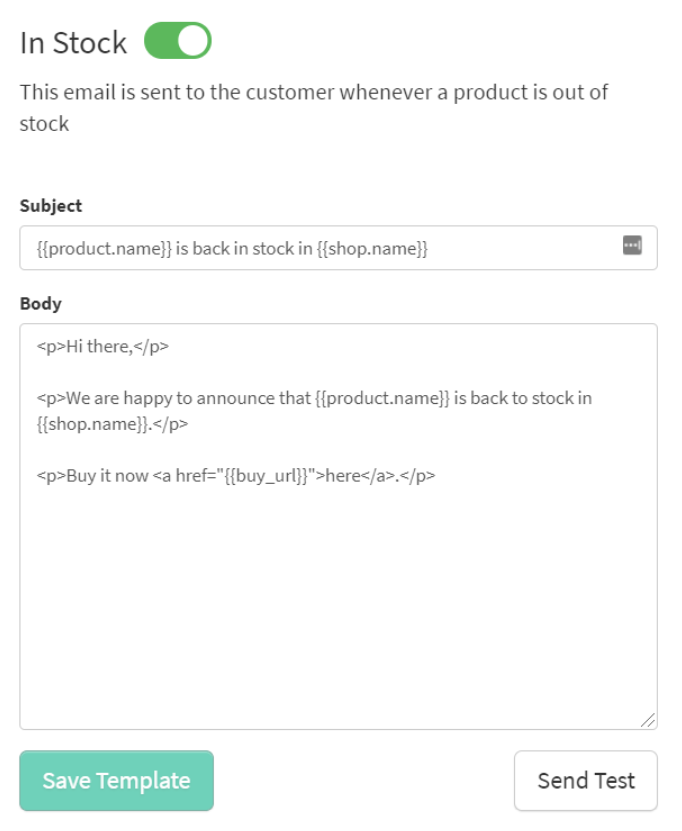682x831 pixels.
Task: Click {{shop.name}} placeholder in Body text
Action: click(x=92, y=424)
